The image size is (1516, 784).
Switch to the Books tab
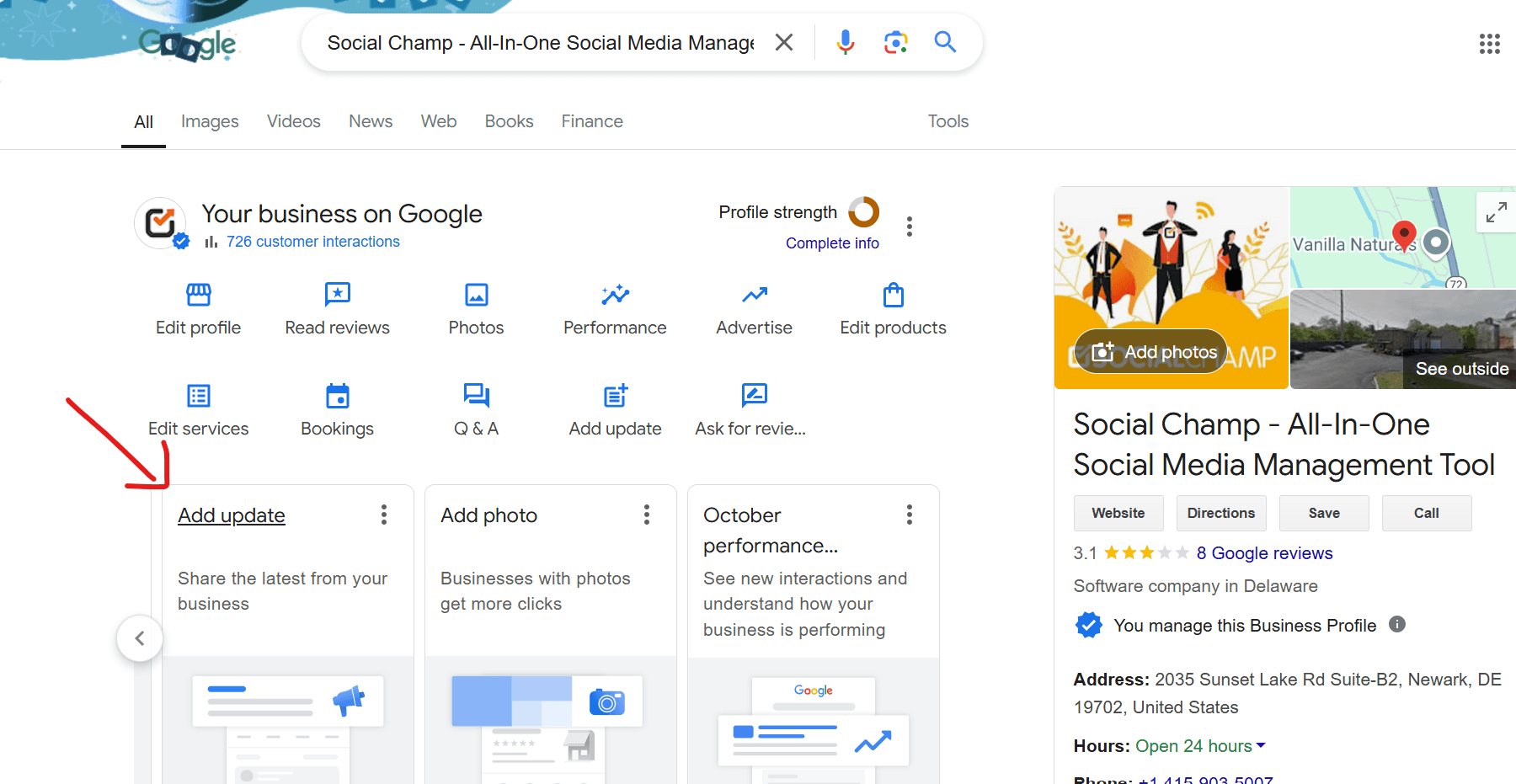[x=509, y=122]
